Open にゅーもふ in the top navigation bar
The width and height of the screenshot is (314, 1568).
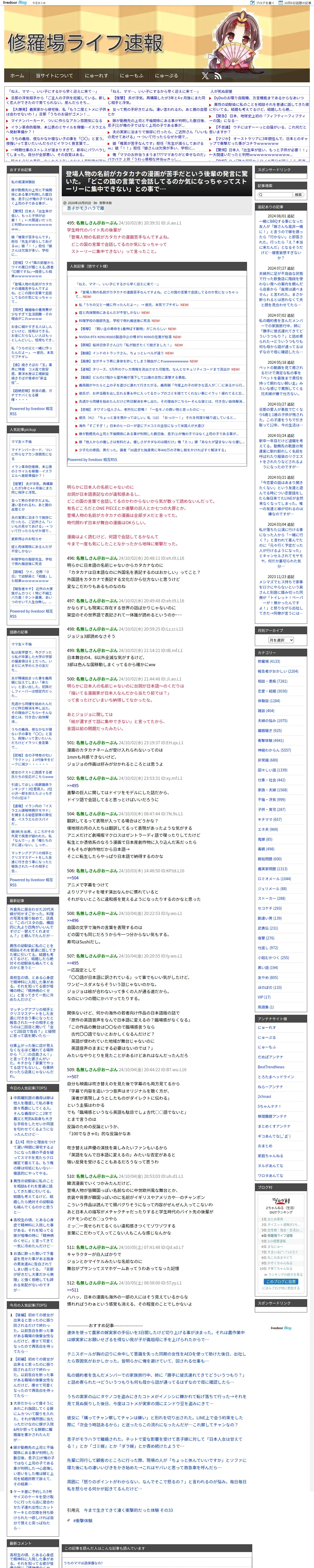[131, 76]
